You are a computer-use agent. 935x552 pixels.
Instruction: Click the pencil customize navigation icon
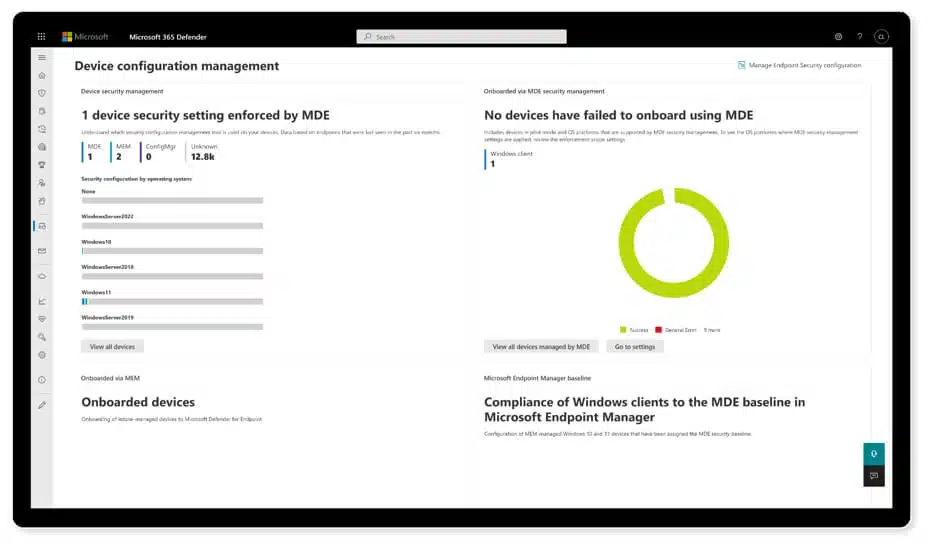click(x=42, y=405)
